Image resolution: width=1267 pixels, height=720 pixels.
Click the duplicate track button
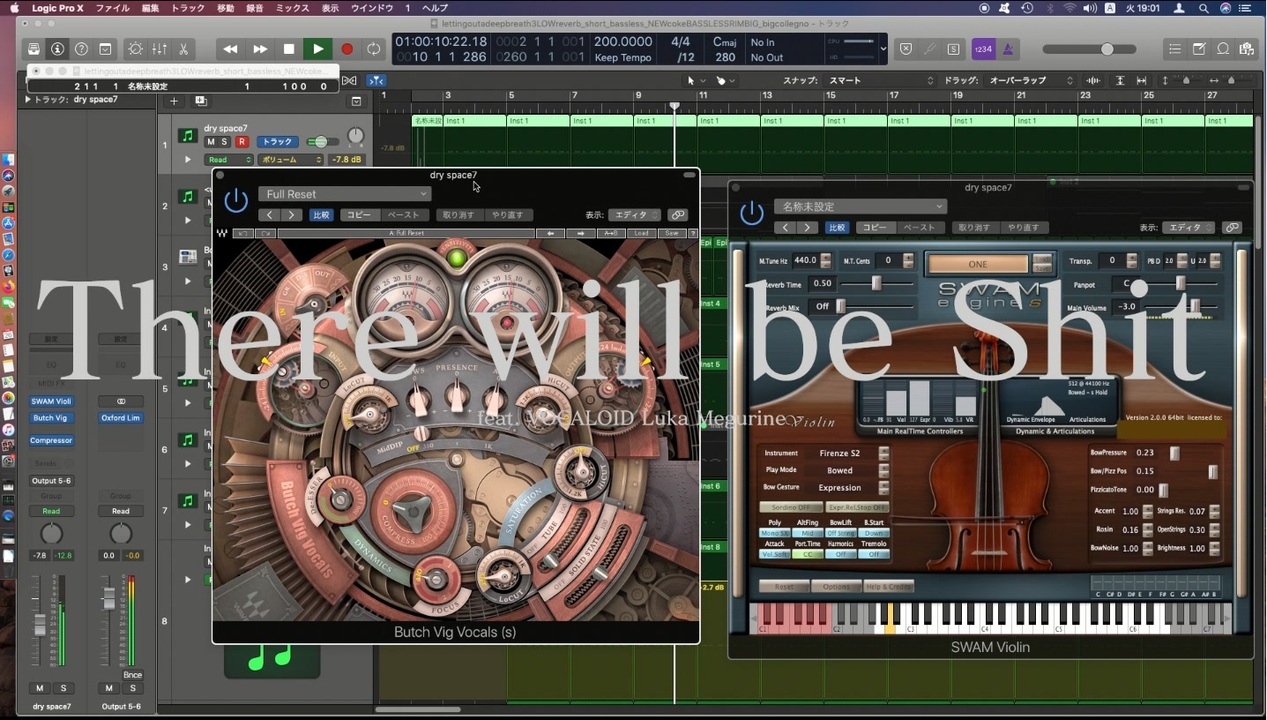coord(201,100)
